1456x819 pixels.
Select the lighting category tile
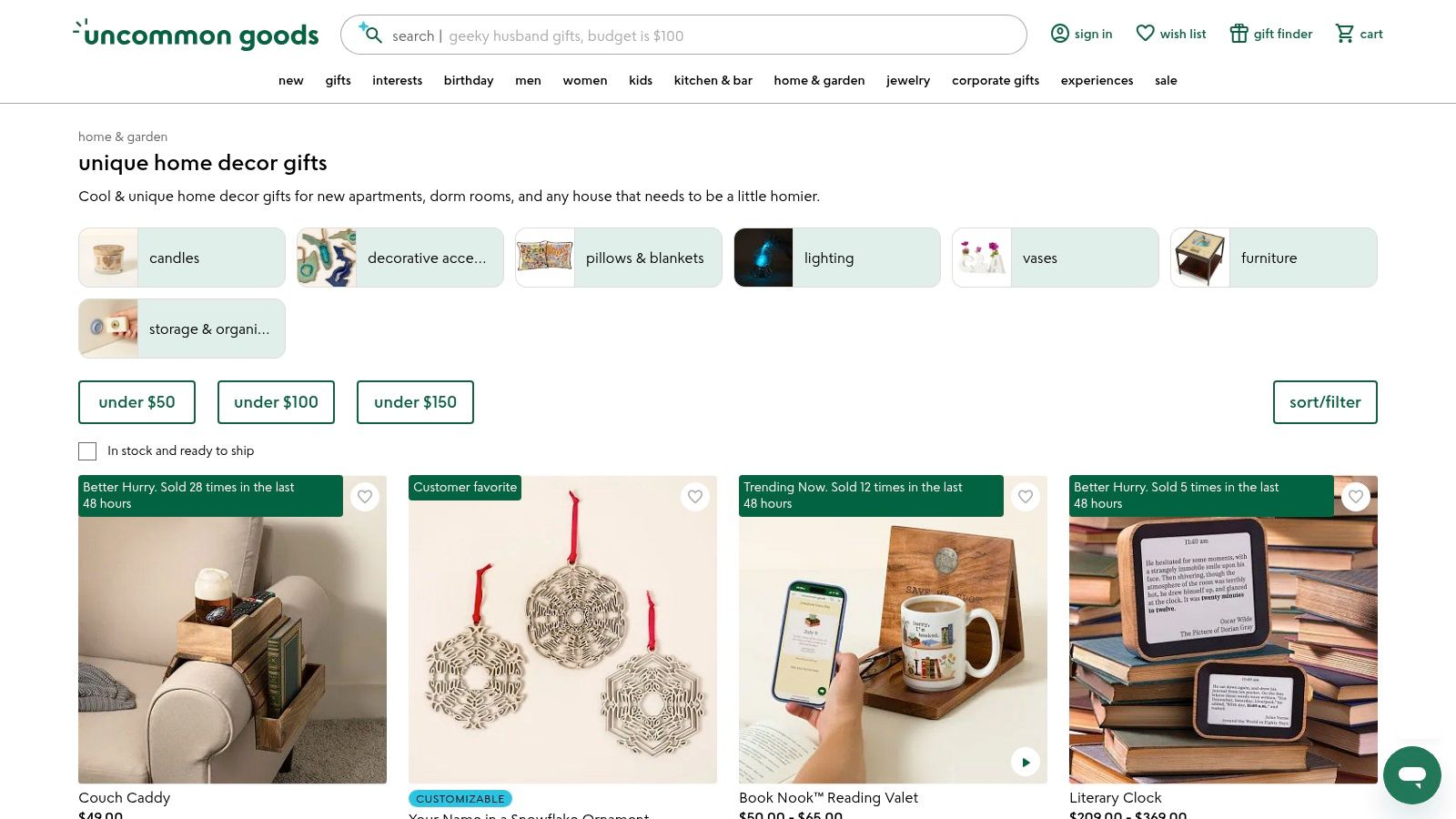[x=836, y=258]
